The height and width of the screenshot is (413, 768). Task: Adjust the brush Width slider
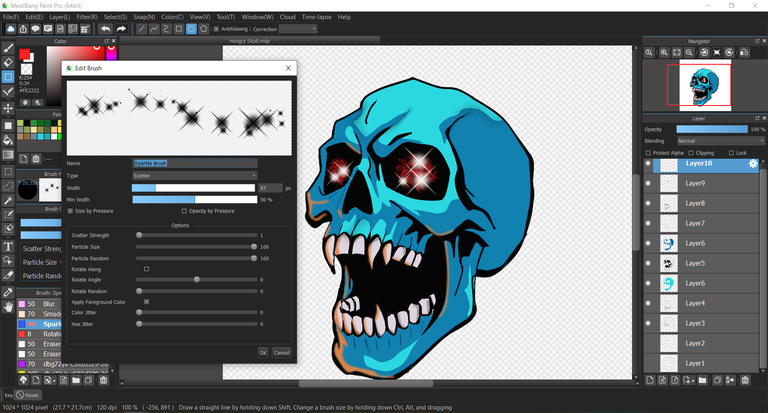(x=193, y=188)
